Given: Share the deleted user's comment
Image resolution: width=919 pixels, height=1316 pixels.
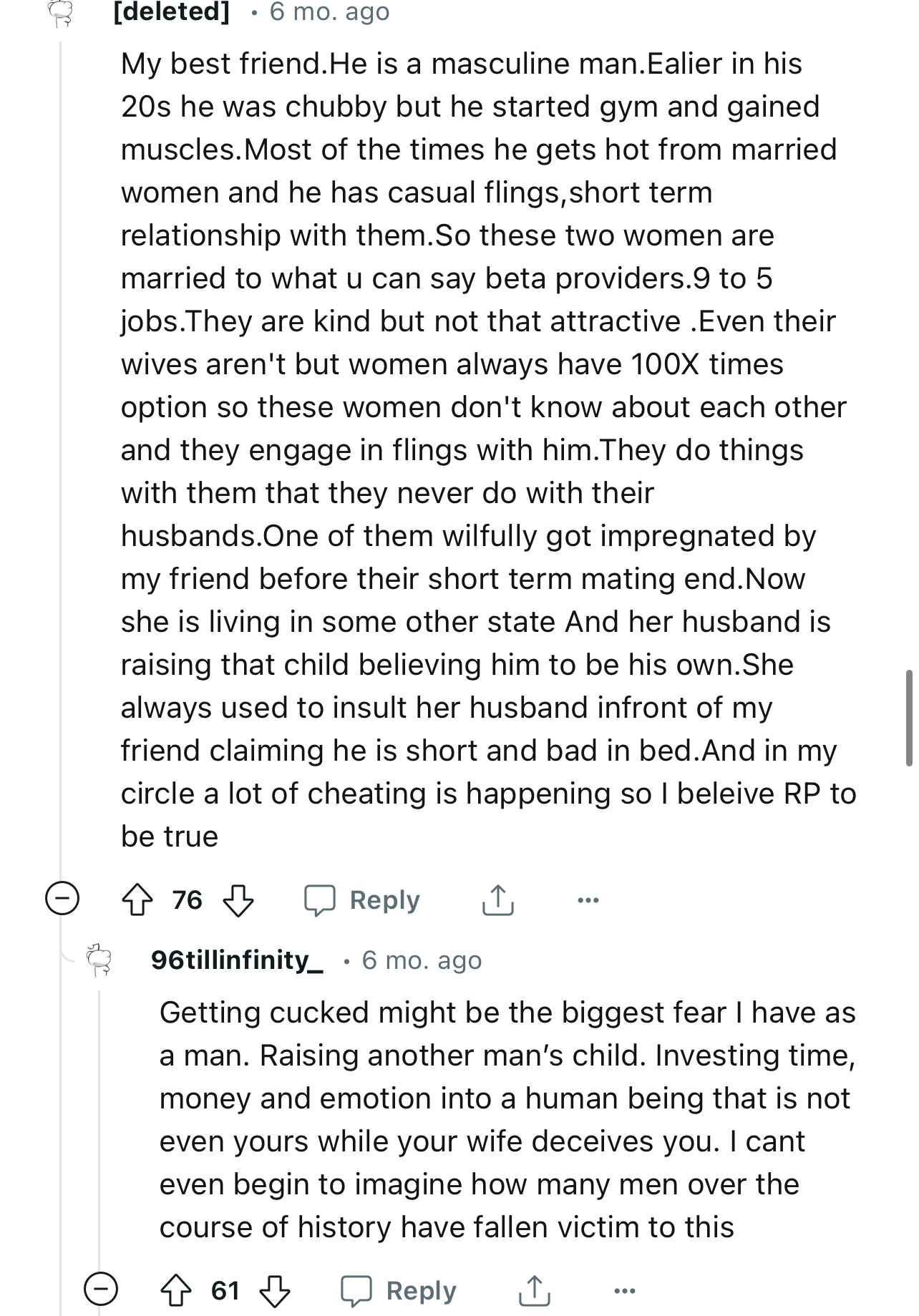Looking at the screenshot, I should pyautogui.click(x=497, y=900).
